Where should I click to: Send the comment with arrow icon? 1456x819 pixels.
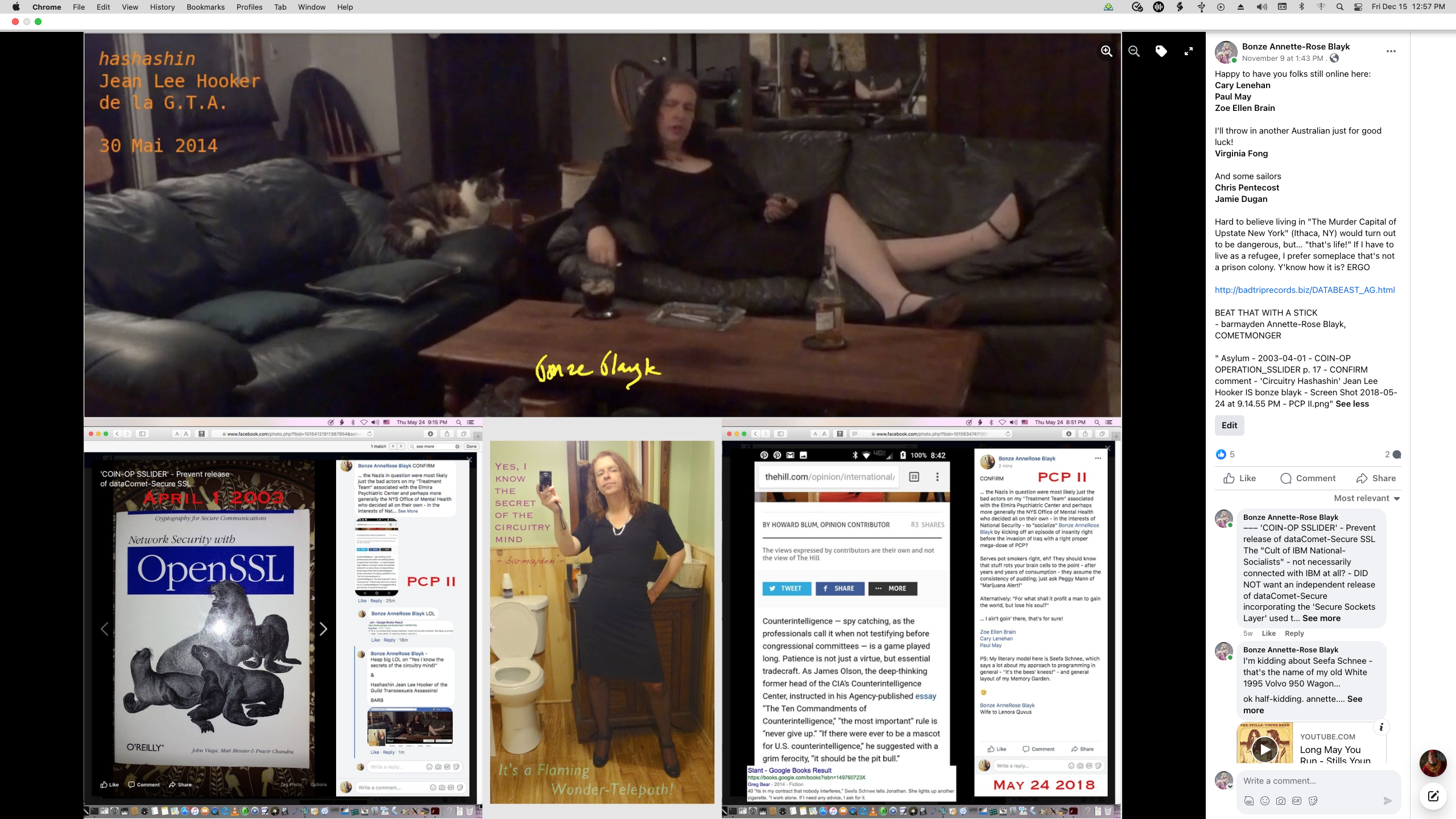click(1388, 801)
